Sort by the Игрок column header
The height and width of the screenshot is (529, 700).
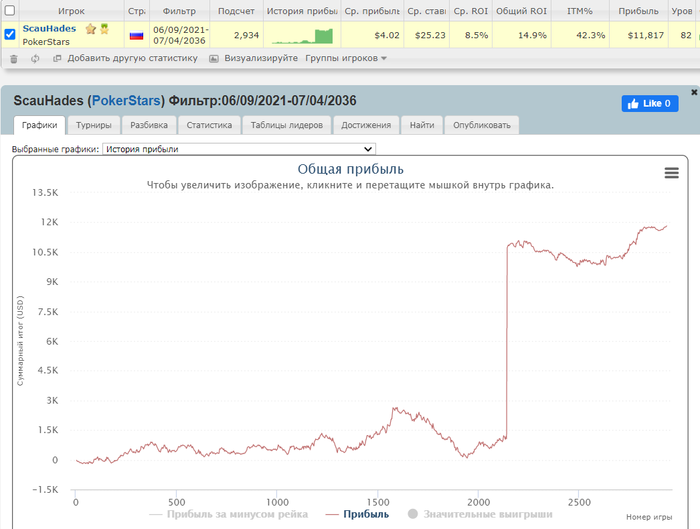(x=71, y=11)
